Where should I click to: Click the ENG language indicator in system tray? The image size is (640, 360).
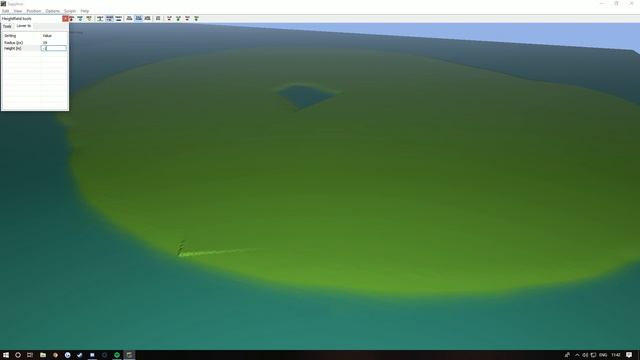[603, 355]
